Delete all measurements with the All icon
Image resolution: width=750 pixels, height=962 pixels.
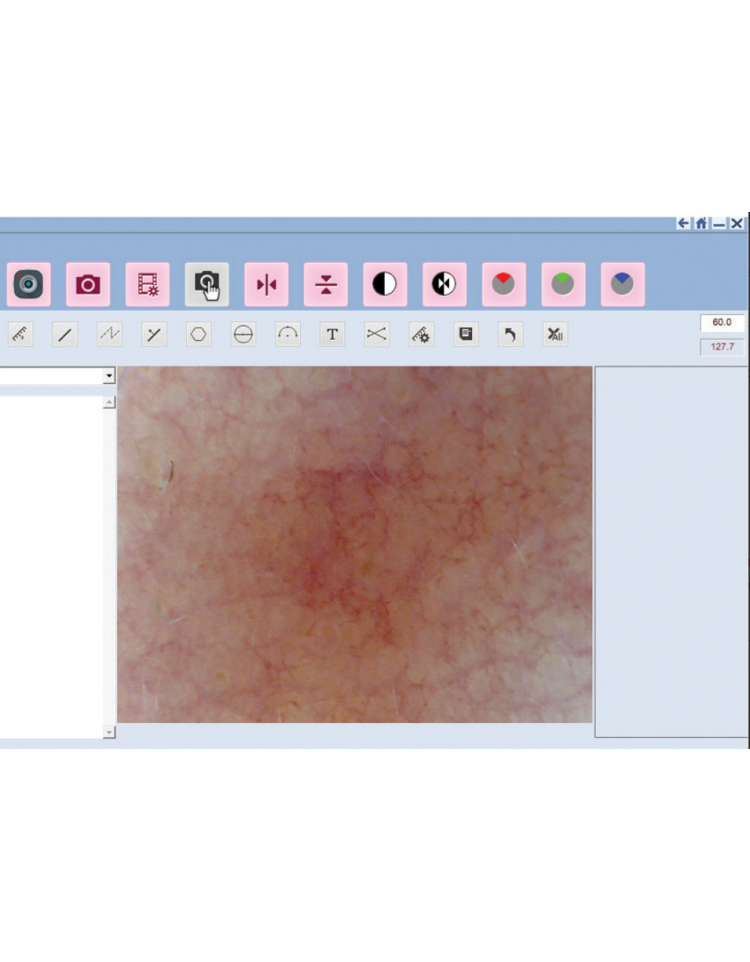click(x=555, y=334)
